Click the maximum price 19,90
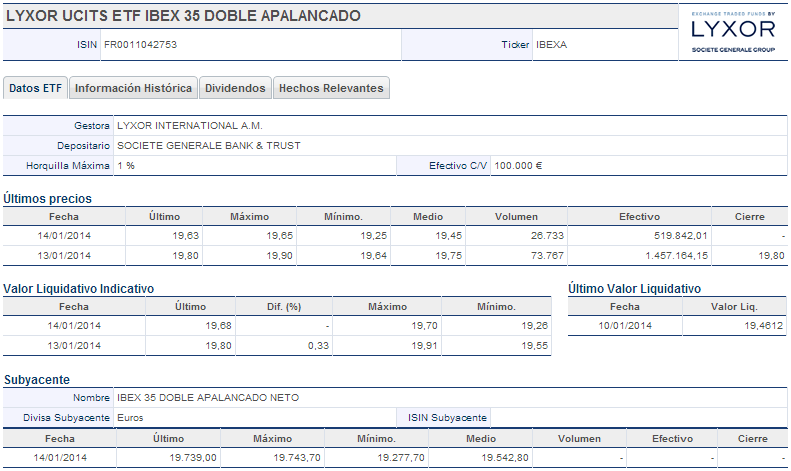 (x=279, y=256)
